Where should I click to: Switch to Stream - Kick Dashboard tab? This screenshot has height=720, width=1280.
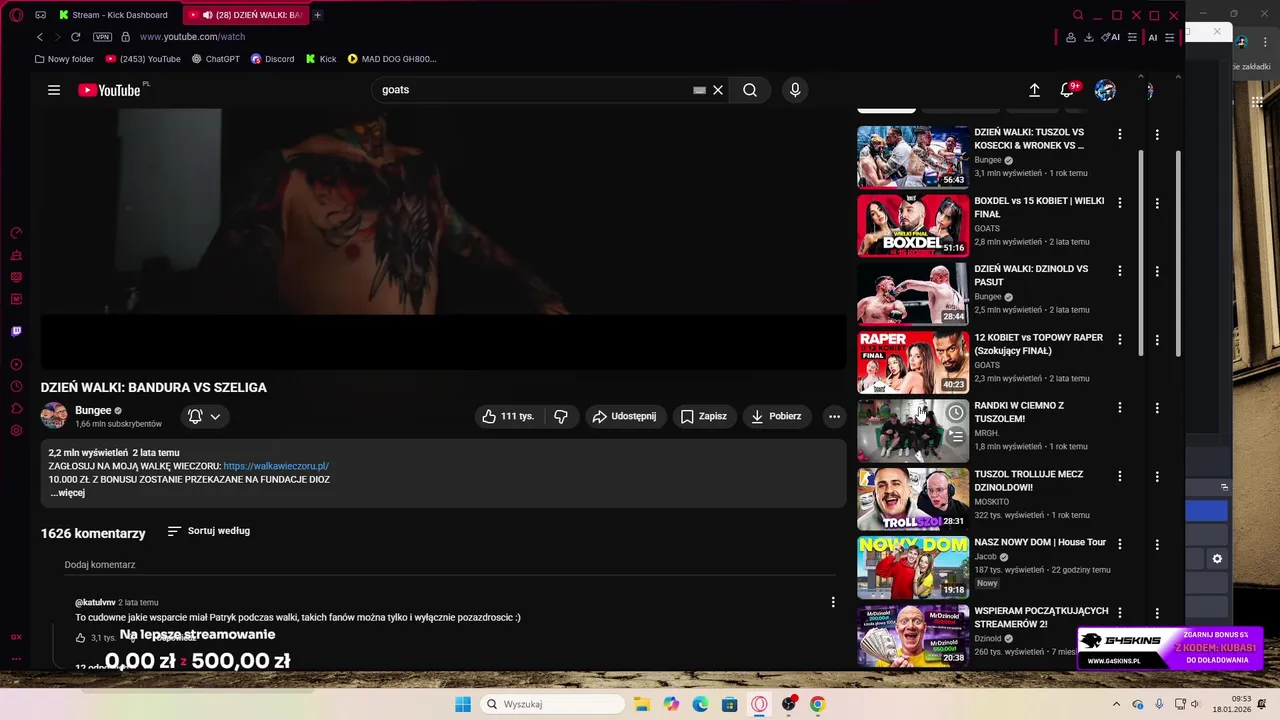(x=113, y=15)
